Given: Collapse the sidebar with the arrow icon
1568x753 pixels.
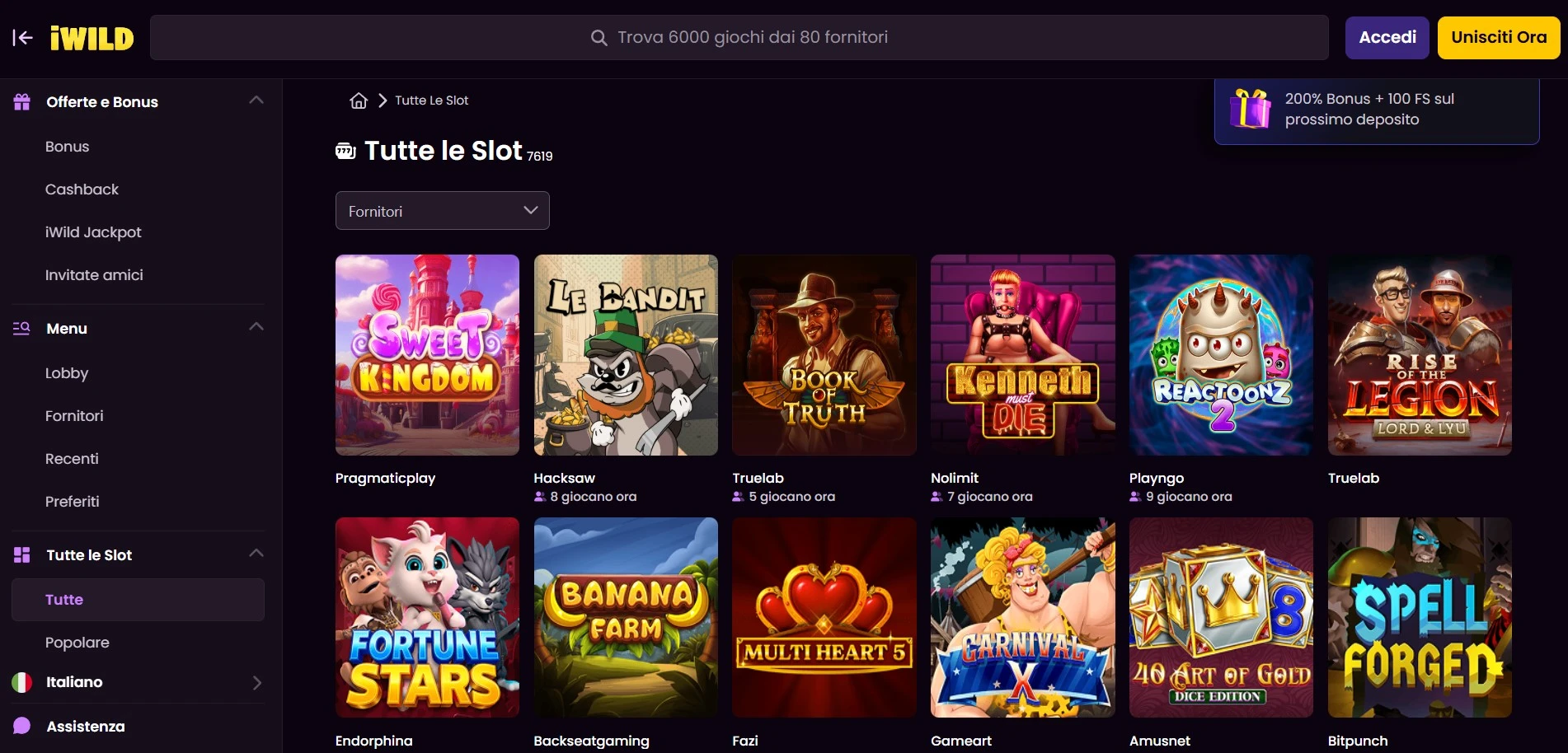Looking at the screenshot, I should [x=22, y=37].
